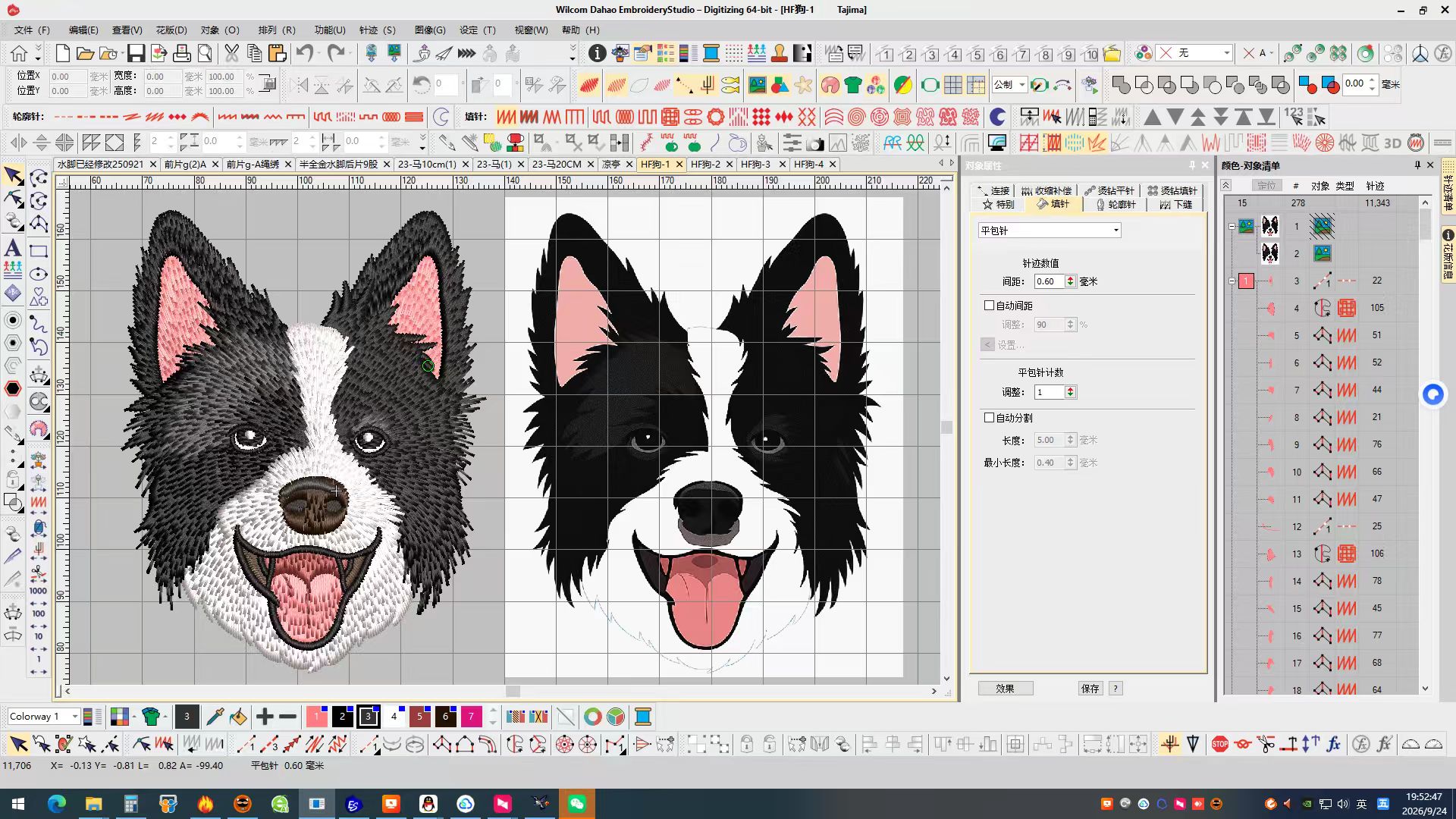Click the 效果 button
1456x819 pixels.
click(x=1006, y=689)
